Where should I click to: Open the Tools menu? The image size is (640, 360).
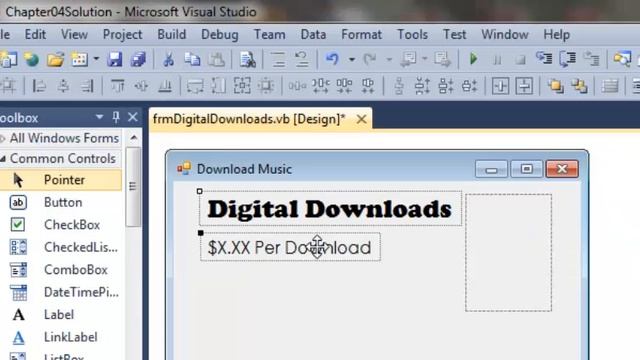click(412, 35)
